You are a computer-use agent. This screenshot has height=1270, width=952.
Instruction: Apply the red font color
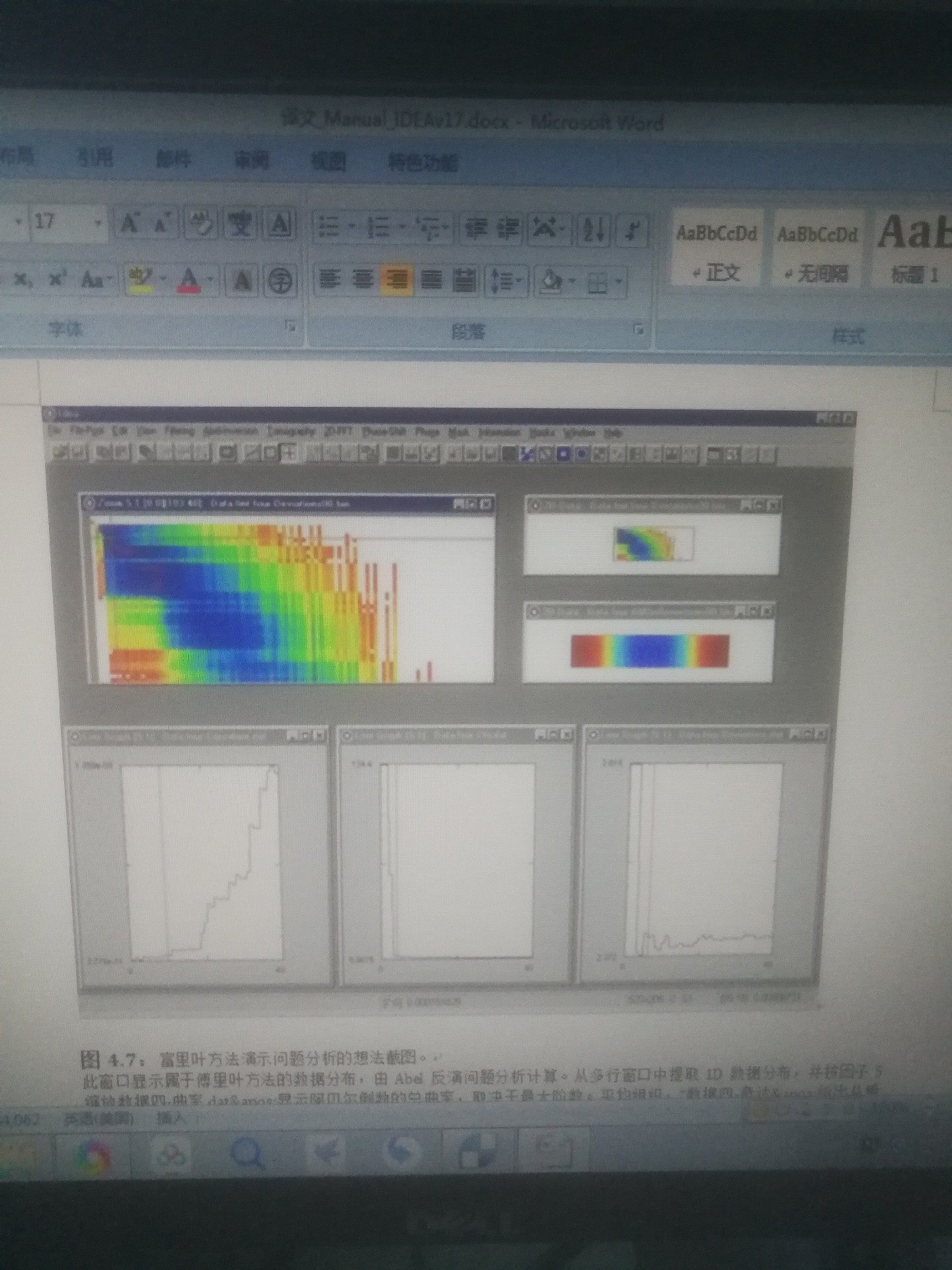[190, 280]
